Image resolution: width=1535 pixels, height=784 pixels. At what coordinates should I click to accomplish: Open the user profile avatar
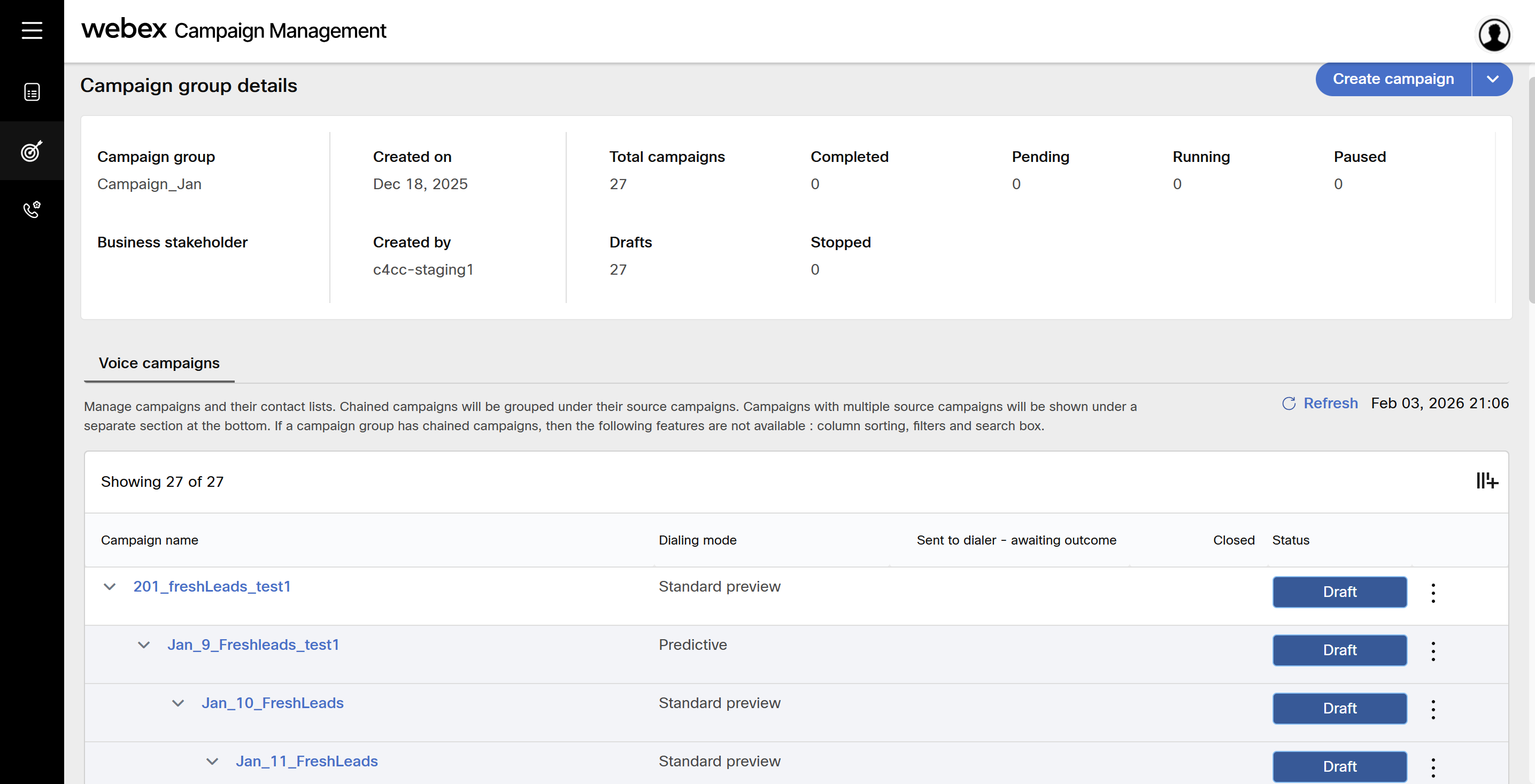tap(1494, 35)
